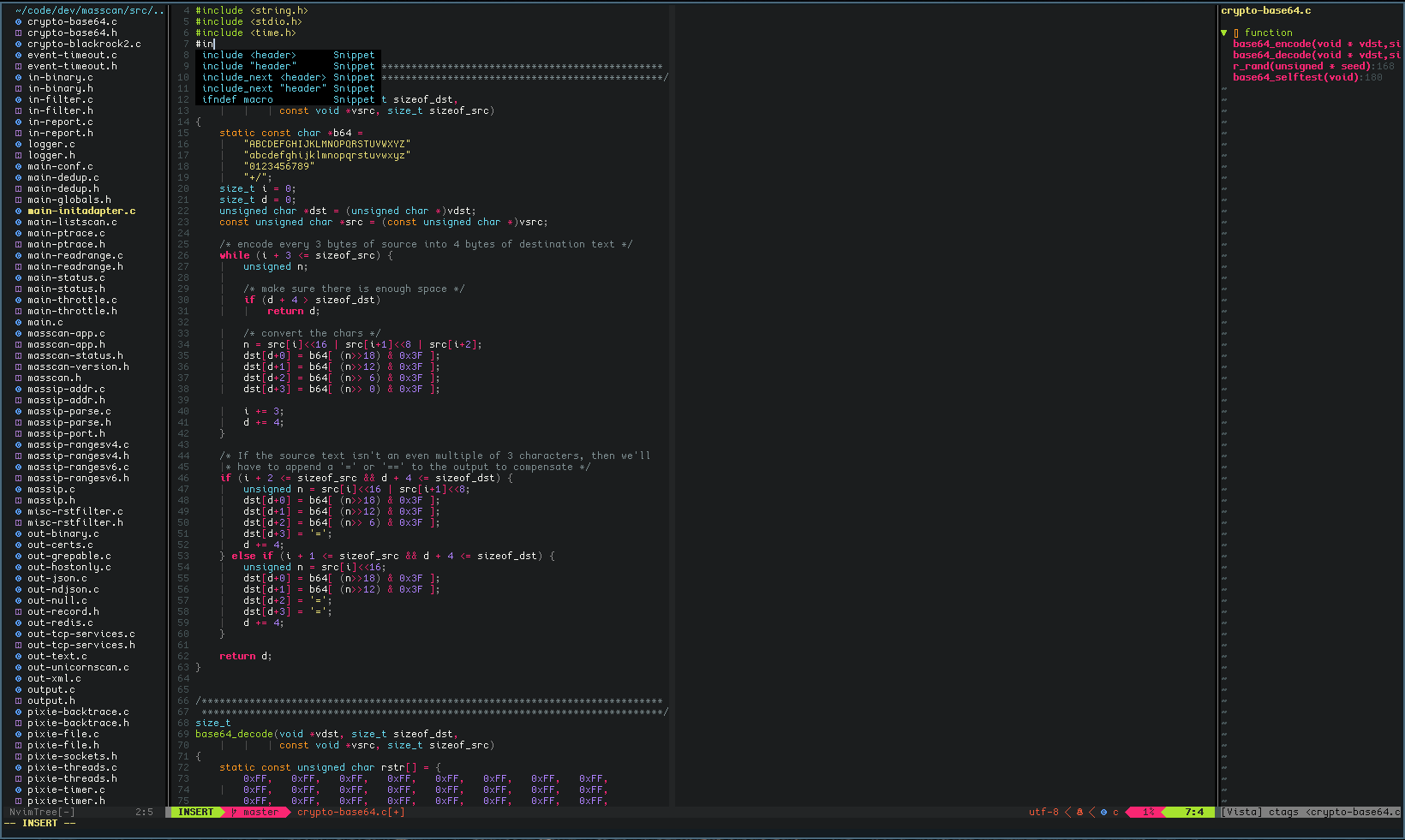
Task: Click the 1% scroll percentage segment
Action: pos(1148,812)
